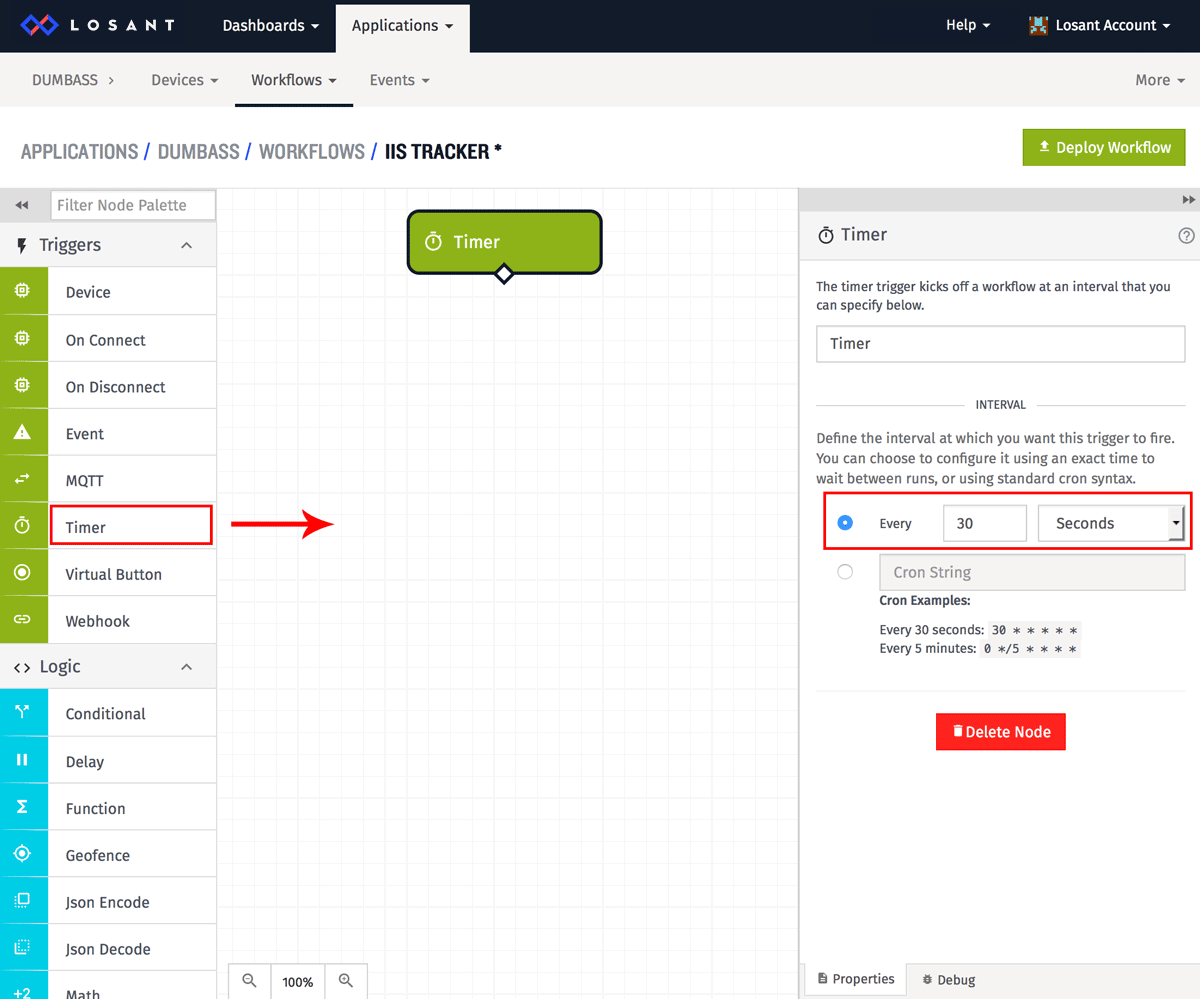Click the Delete Node button
The image size is (1200, 999).
point(1000,731)
